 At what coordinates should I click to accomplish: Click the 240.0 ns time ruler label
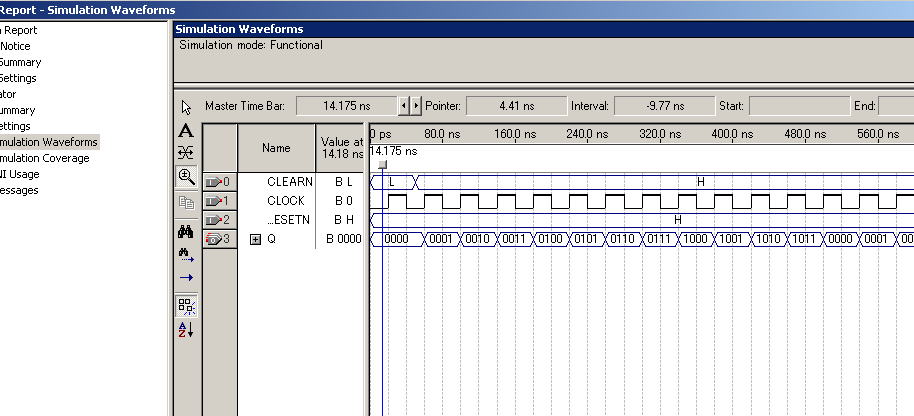(x=587, y=134)
